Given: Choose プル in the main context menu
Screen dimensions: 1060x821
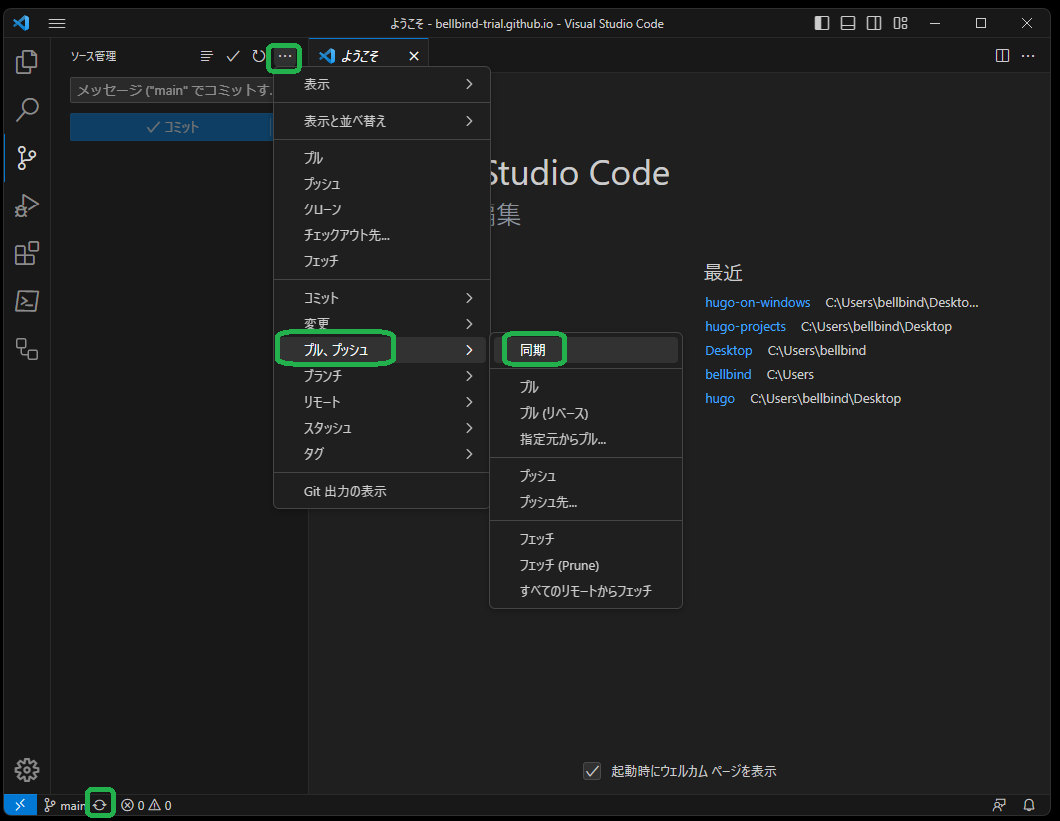Looking at the screenshot, I should click(x=381, y=158).
